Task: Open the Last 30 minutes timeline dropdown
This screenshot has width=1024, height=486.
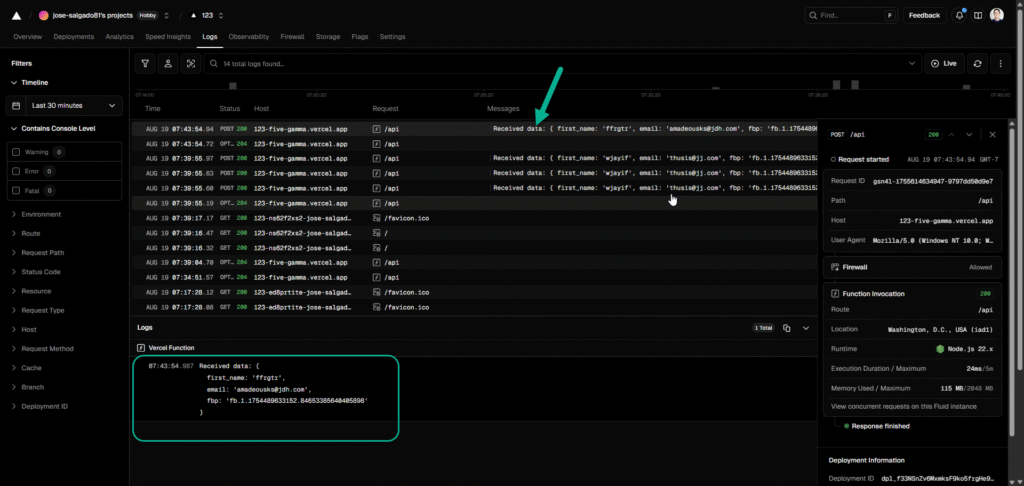Action: pyautogui.click(x=65, y=105)
